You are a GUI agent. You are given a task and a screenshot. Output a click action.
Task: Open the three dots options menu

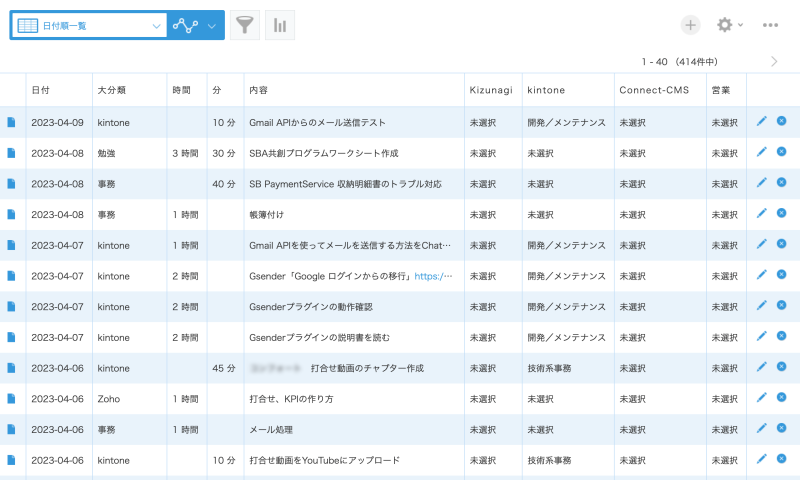770,25
